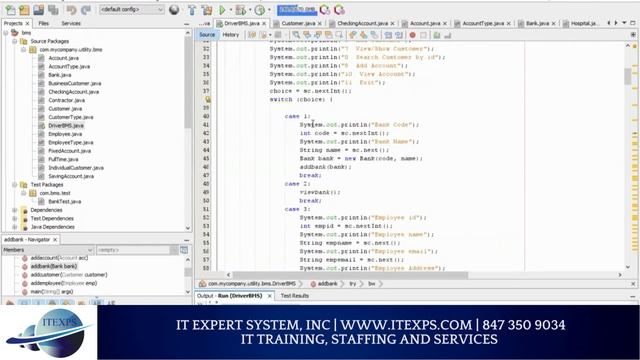This screenshot has height=360, width=640.
Task: Click the red Start Macro Recording icon
Action: coord(412,35)
